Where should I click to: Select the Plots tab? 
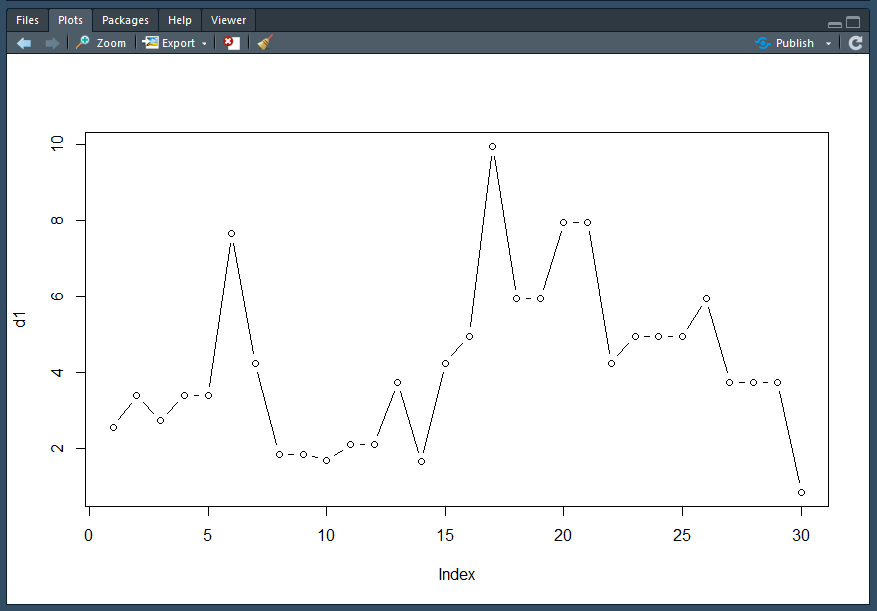click(x=70, y=20)
